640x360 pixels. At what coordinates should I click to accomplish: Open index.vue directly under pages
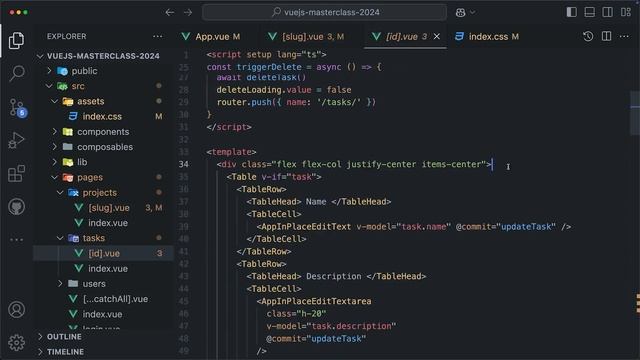point(103,314)
